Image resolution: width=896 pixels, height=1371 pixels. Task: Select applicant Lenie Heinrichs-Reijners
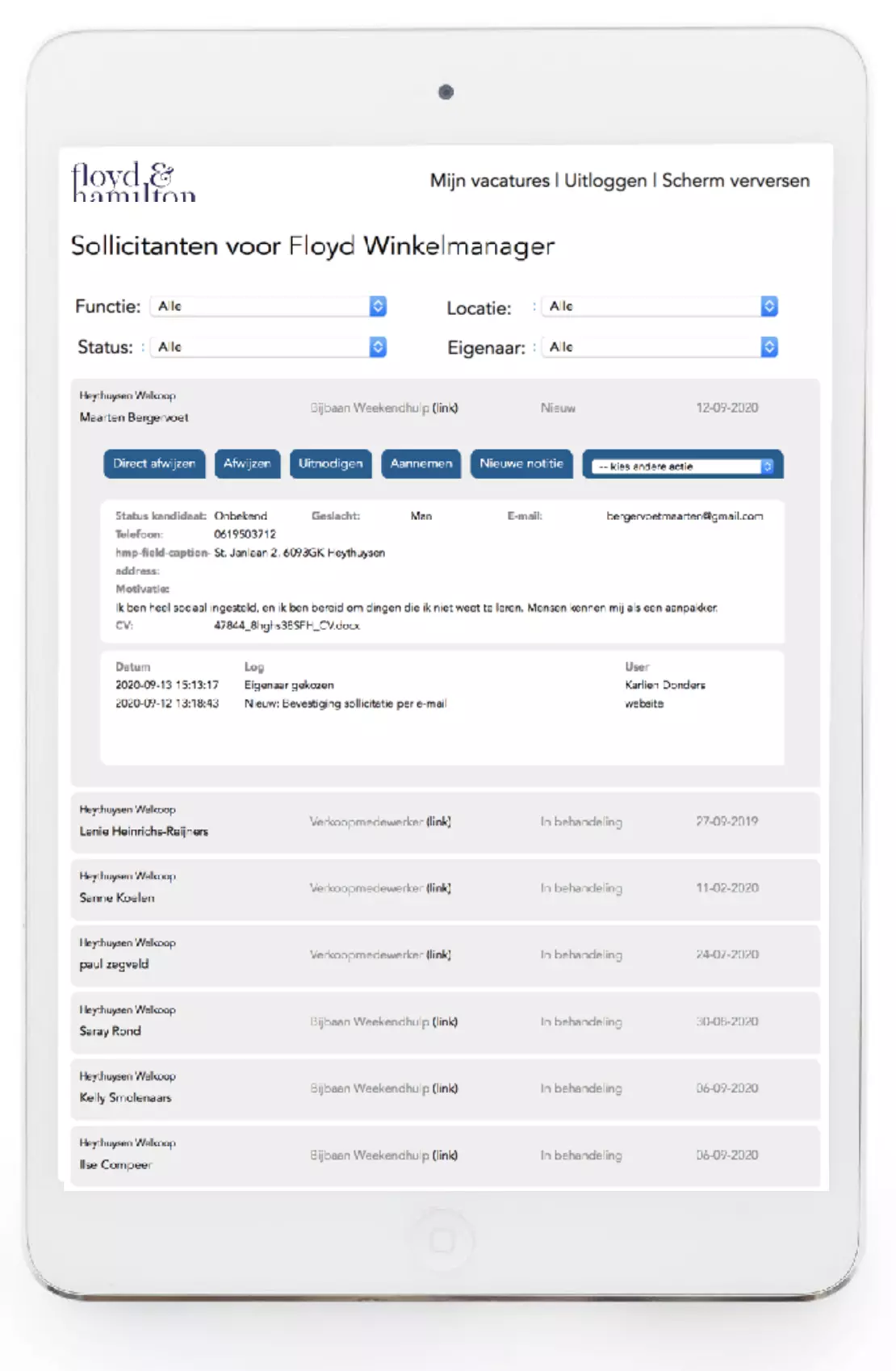(144, 831)
